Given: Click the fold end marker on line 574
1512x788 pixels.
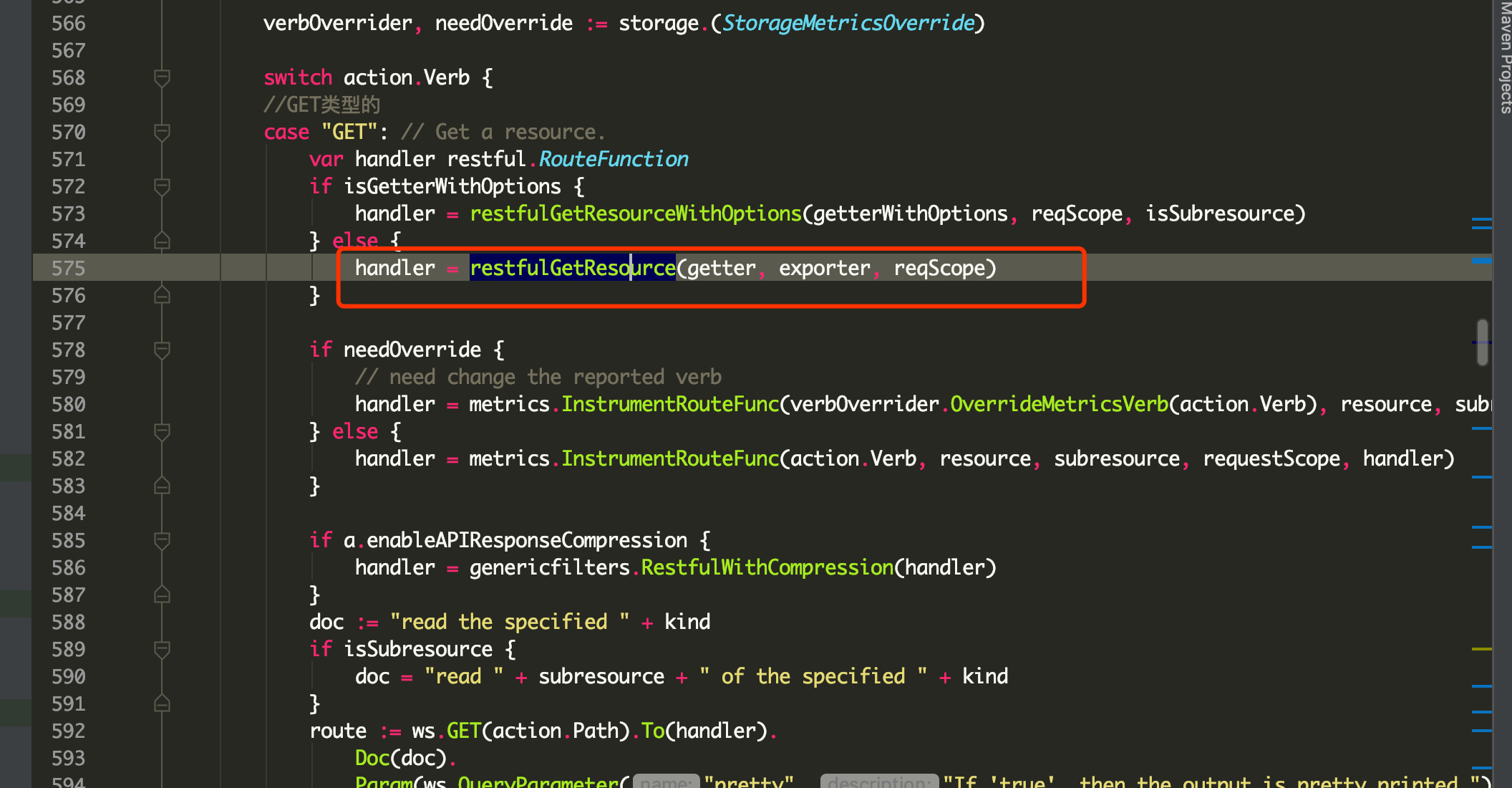Looking at the screenshot, I should pyautogui.click(x=162, y=241).
